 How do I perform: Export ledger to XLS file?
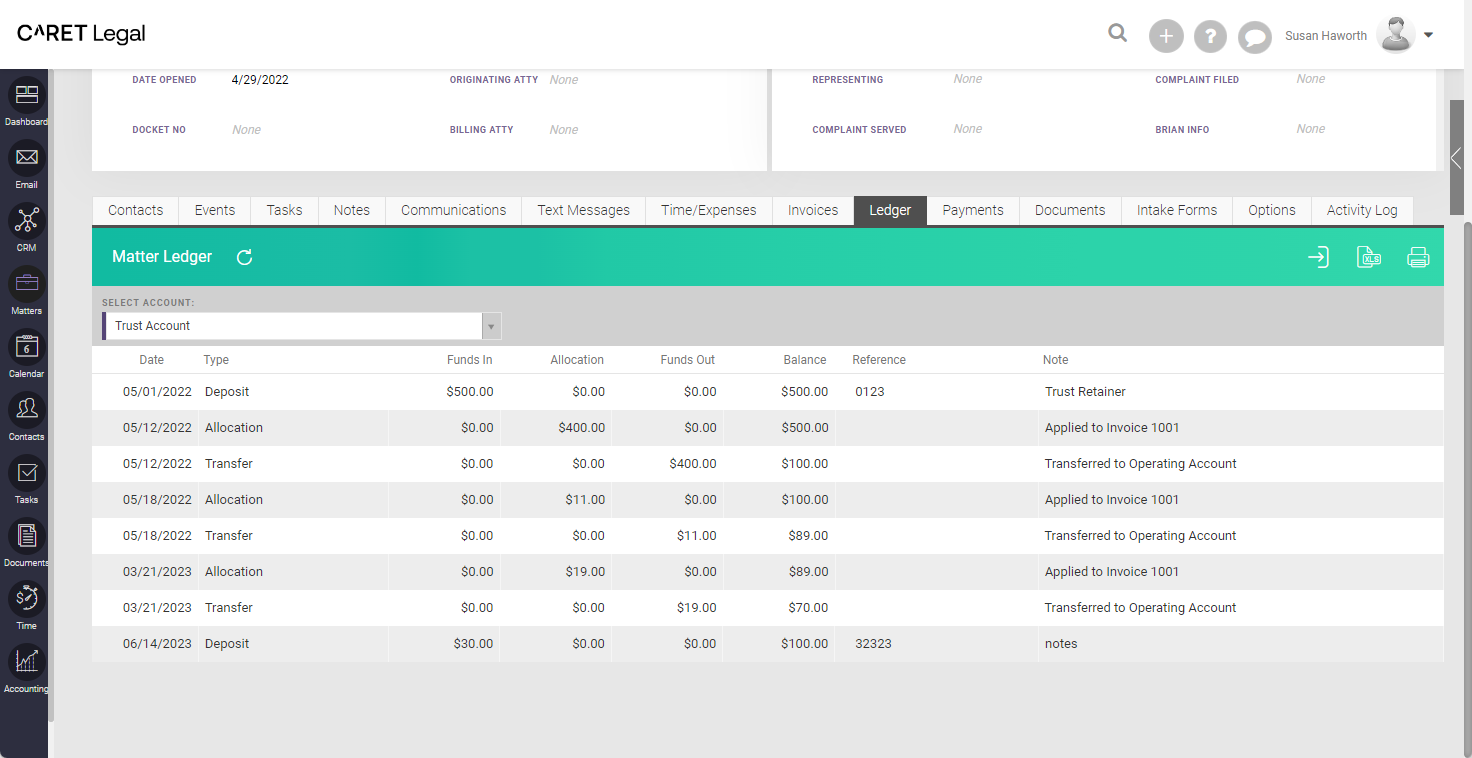(x=1368, y=257)
